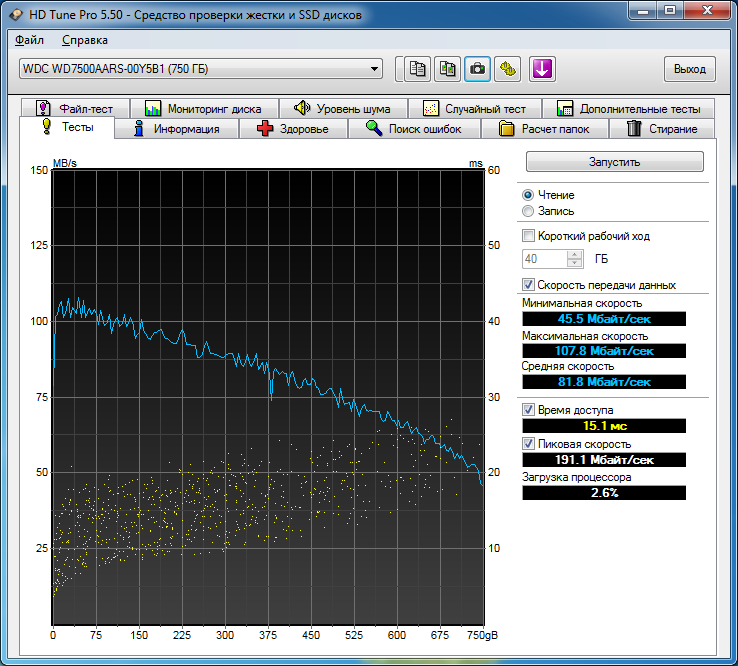This screenshot has width=738, height=666.
Task: Click the magnifier icon on Поиск ошибок tab
Action: point(374,128)
